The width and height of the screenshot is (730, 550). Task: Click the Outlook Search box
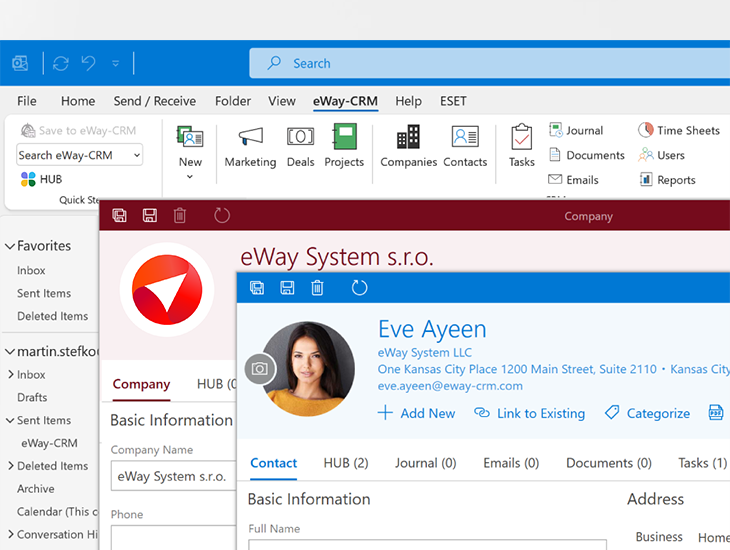[x=490, y=63]
